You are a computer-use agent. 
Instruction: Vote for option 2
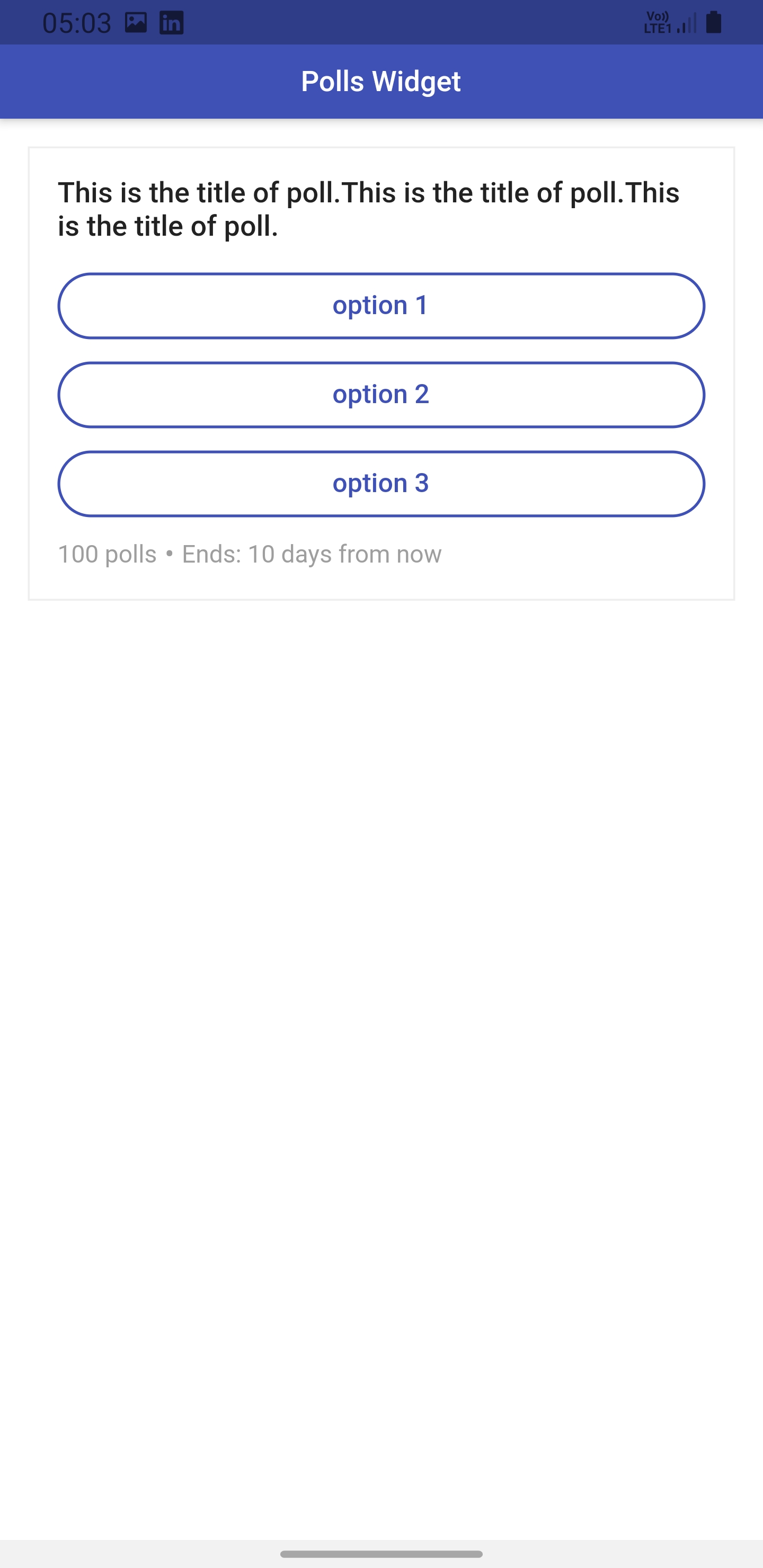(381, 395)
